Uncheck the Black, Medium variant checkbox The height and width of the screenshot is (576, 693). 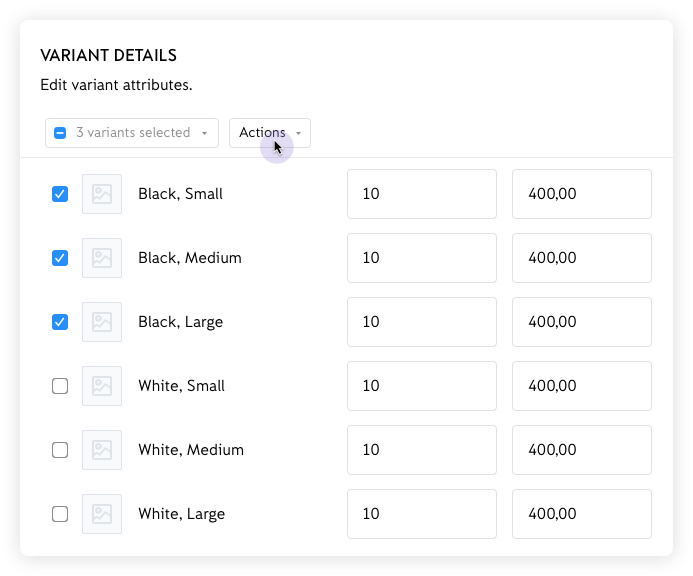tap(60, 258)
